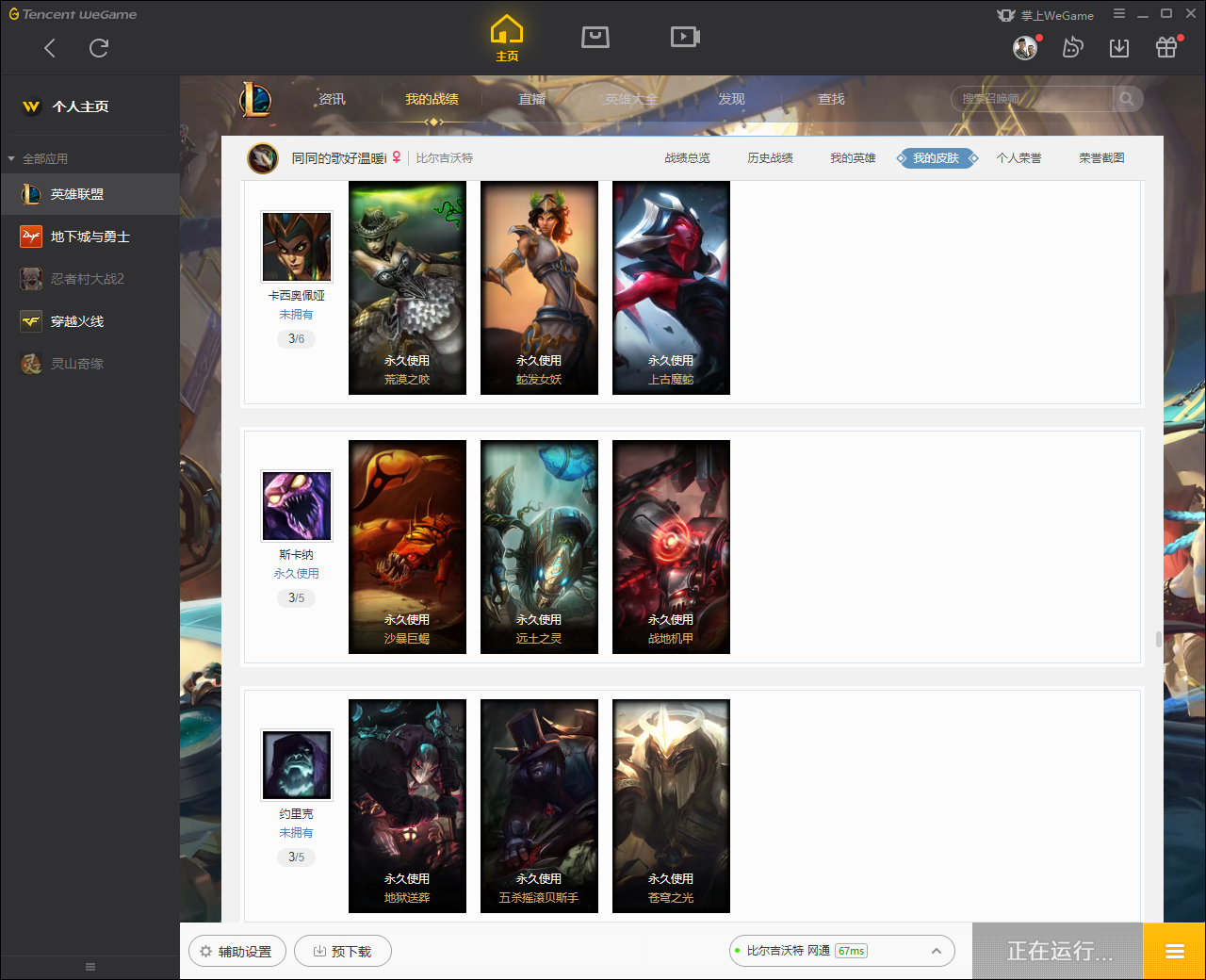Click the 斯卡纳 champion portrait
The height and width of the screenshot is (980, 1206).
coord(297,506)
